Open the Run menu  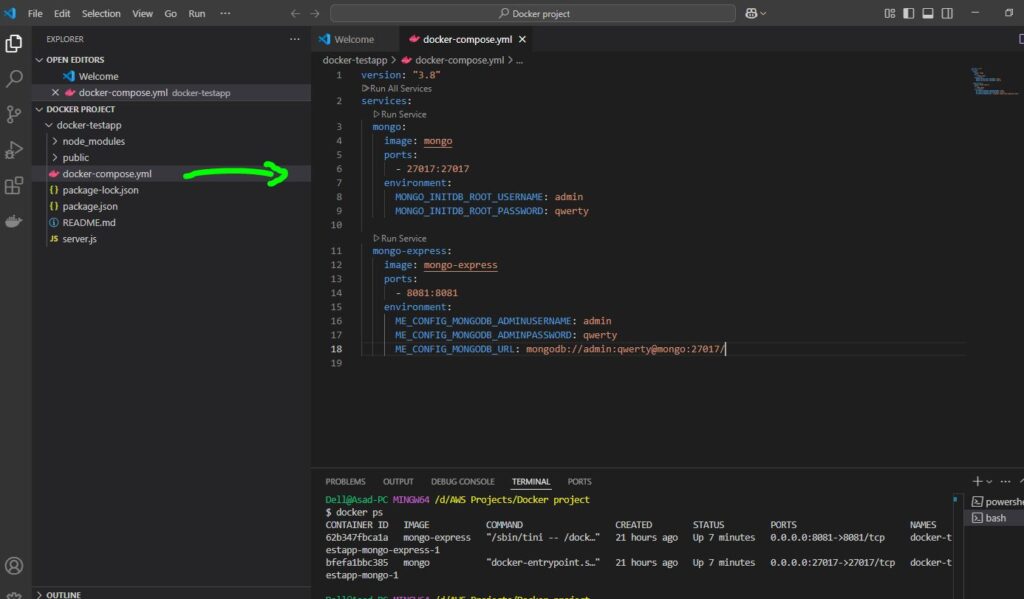[197, 13]
